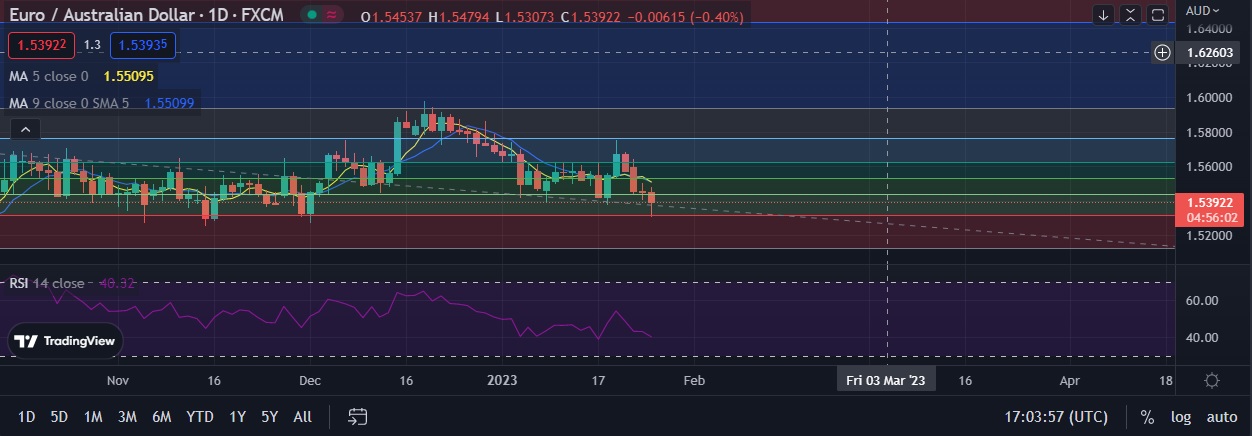This screenshot has width=1252, height=436.
Task: Collapse the chart pane using the chevrons icon
Action: pos(1130,15)
